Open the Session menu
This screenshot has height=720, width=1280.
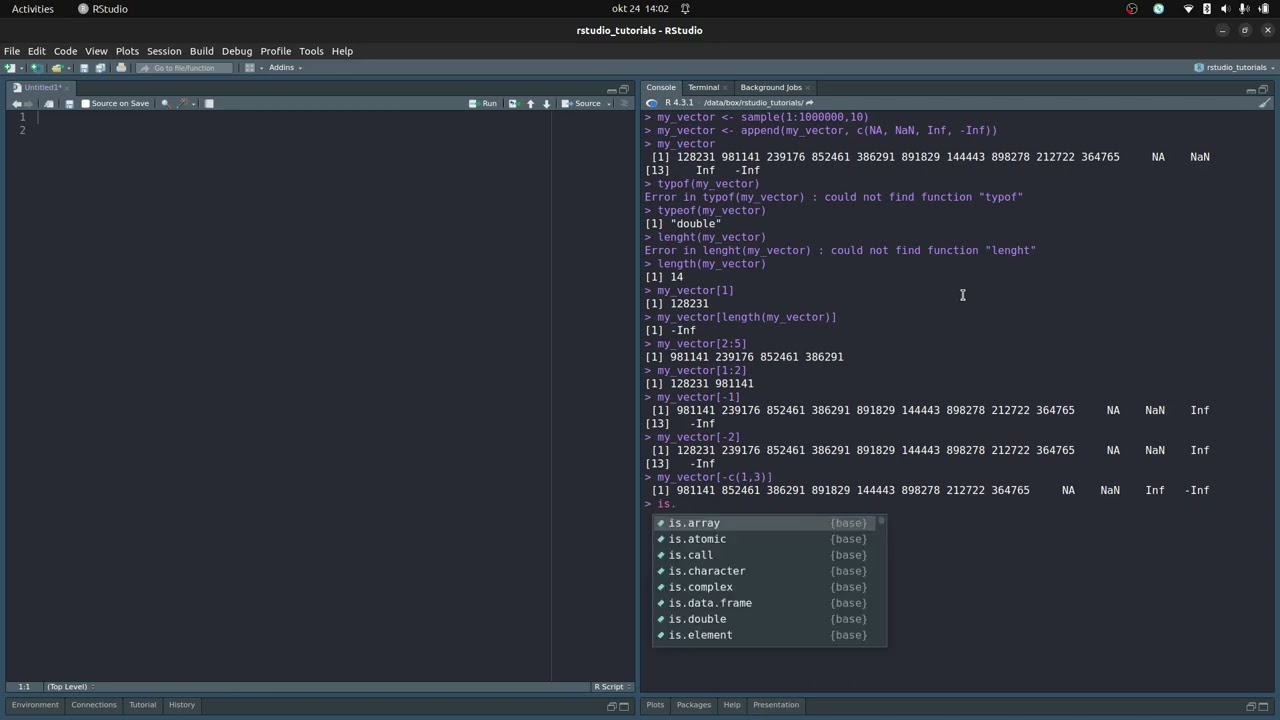pyautogui.click(x=164, y=51)
